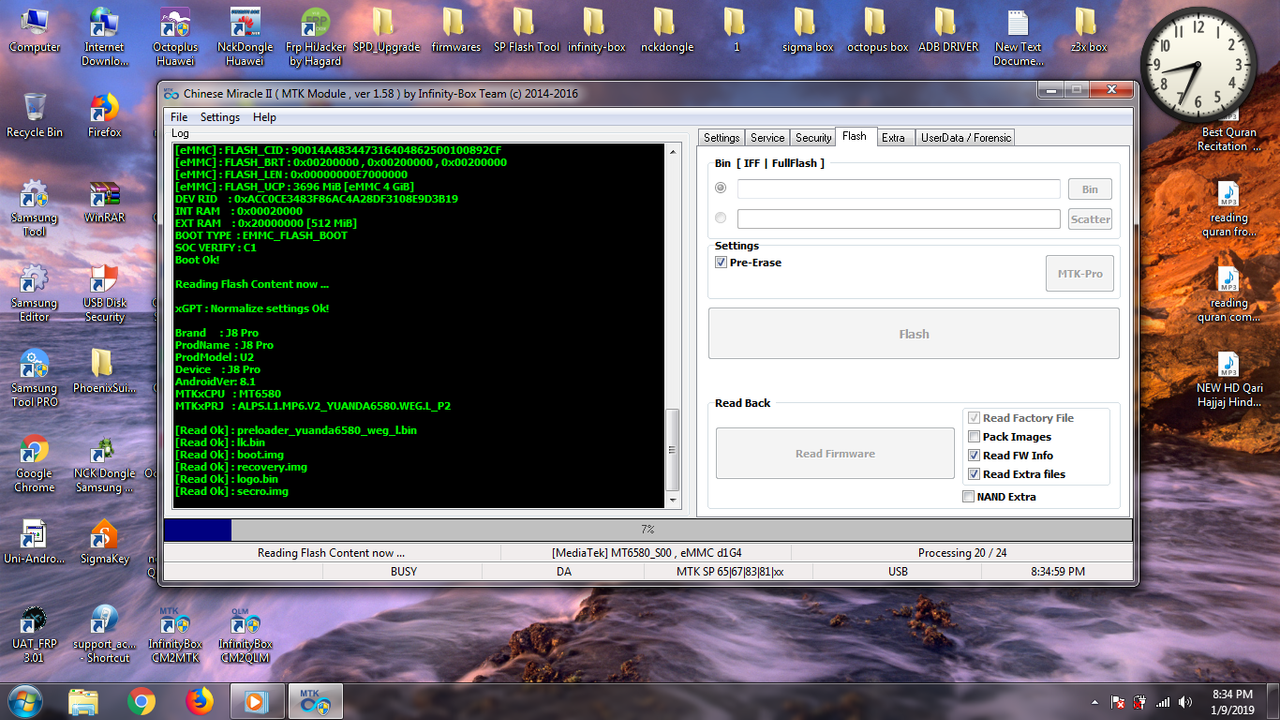Image resolution: width=1280 pixels, height=720 pixels.
Task: Launch InfinityBox CM2QLM shortcut
Action: click(x=245, y=635)
